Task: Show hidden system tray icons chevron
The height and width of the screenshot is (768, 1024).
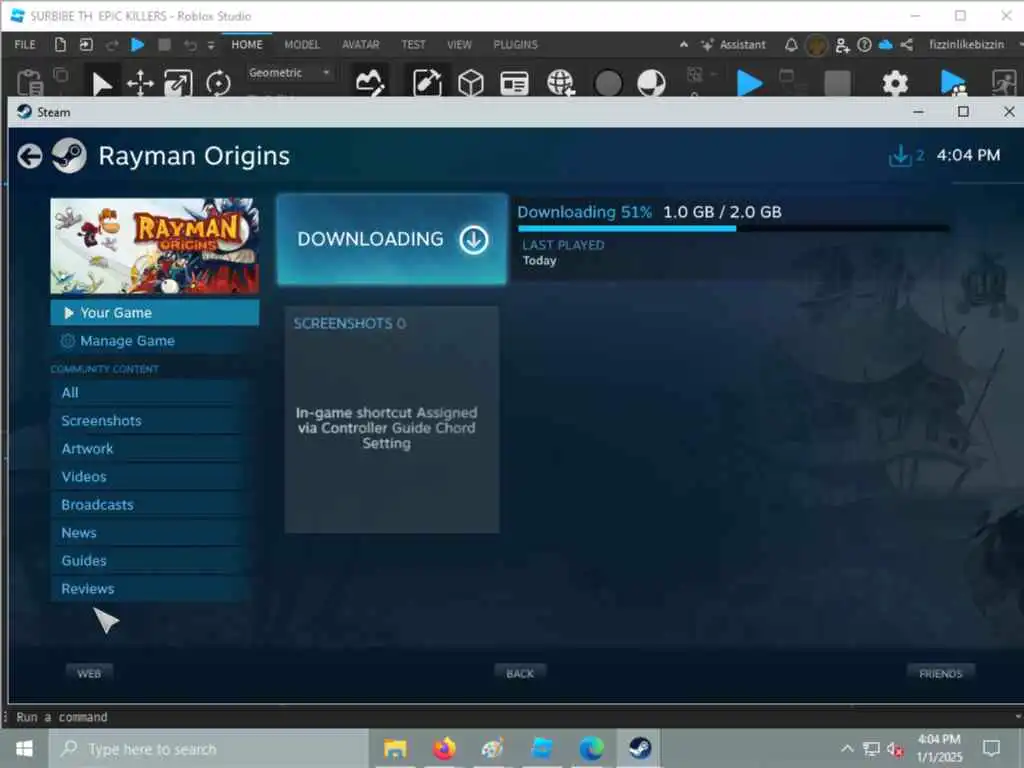Action: click(x=847, y=748)
